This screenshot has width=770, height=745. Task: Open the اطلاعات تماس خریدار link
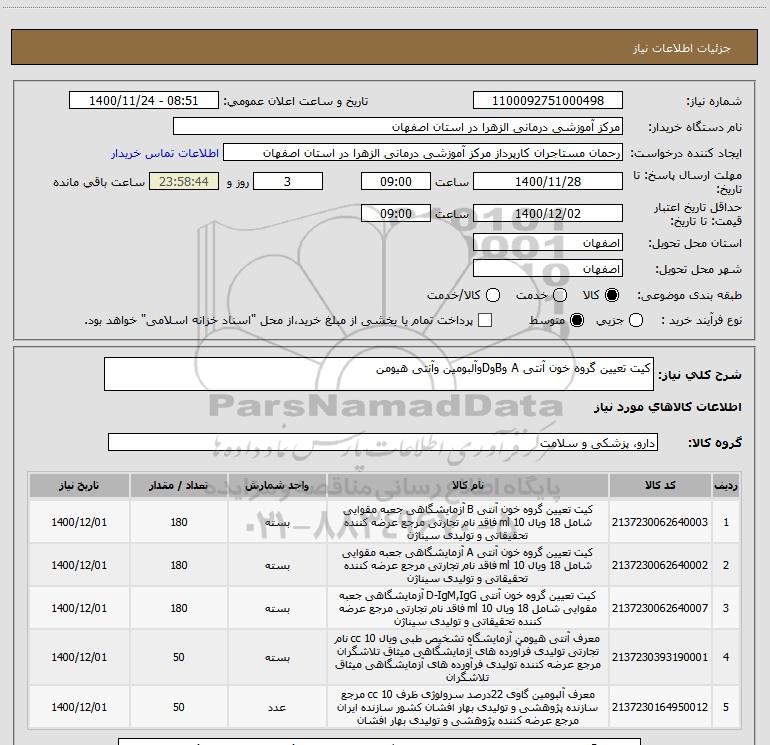(165, 153)
